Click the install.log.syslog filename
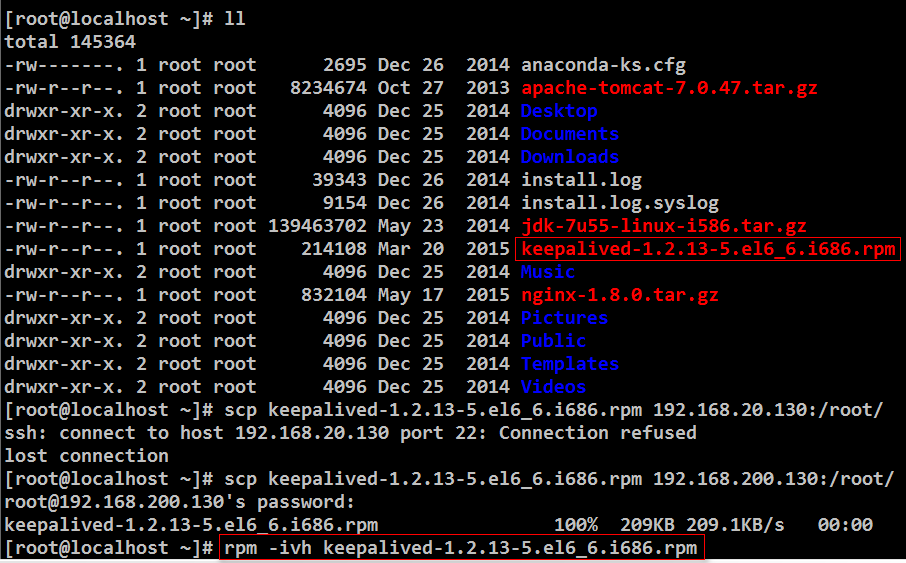 tap(620, 203)
